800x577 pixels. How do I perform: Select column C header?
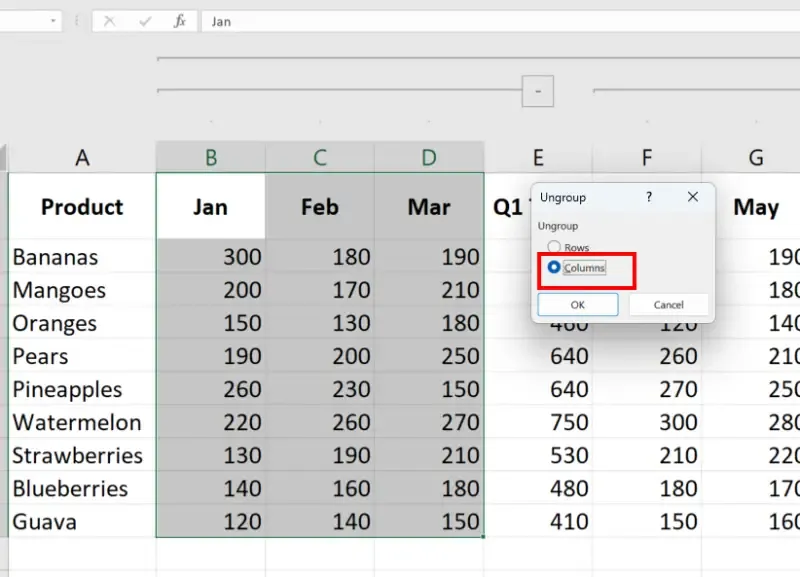tap(320, 158)
